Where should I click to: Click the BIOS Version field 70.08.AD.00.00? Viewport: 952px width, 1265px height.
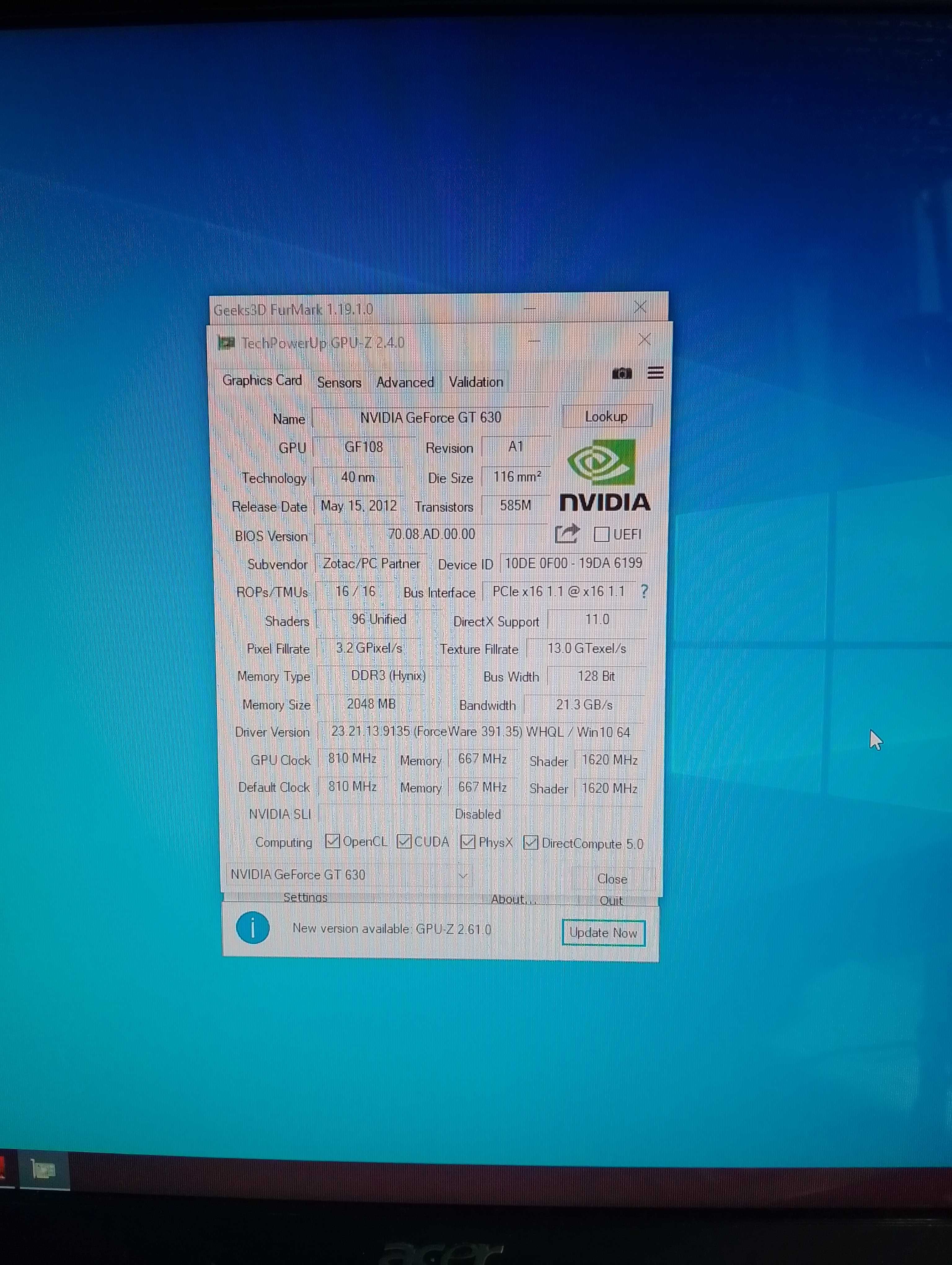point(431,534)
